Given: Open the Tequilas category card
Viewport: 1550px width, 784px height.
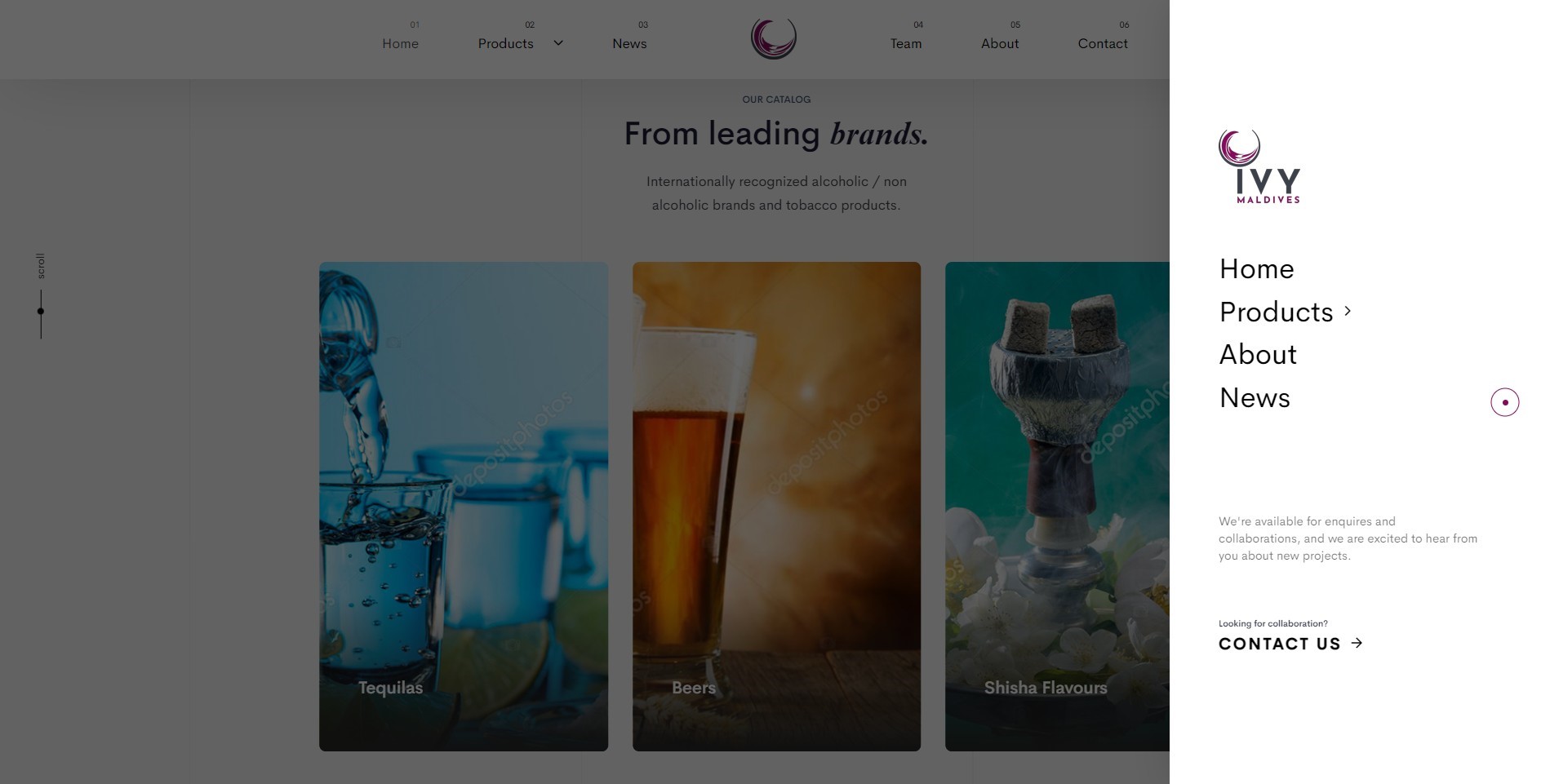Looking at the screenshot, I should [464, 506].
